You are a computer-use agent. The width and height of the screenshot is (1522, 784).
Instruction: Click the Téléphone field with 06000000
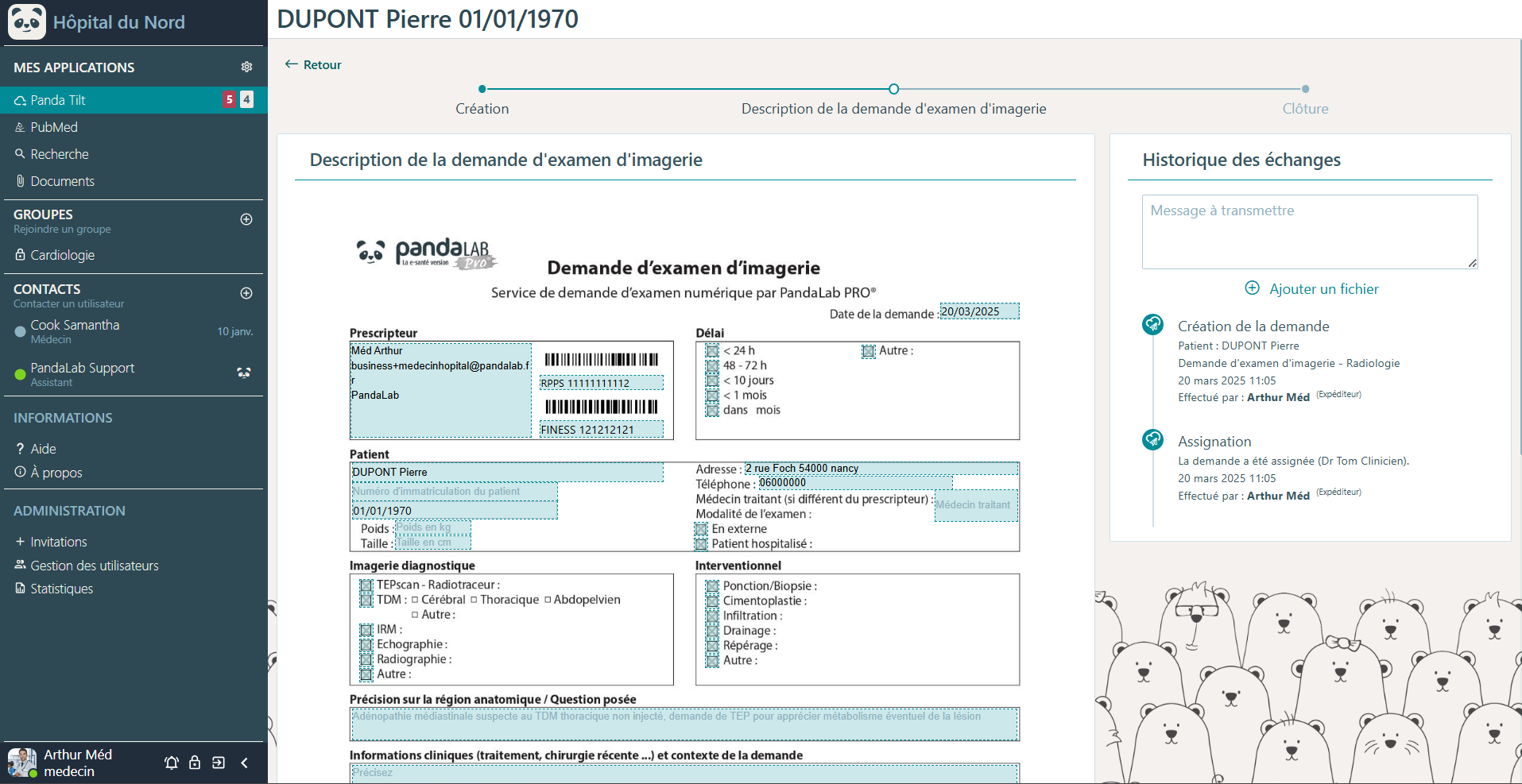tap(855, 483)
